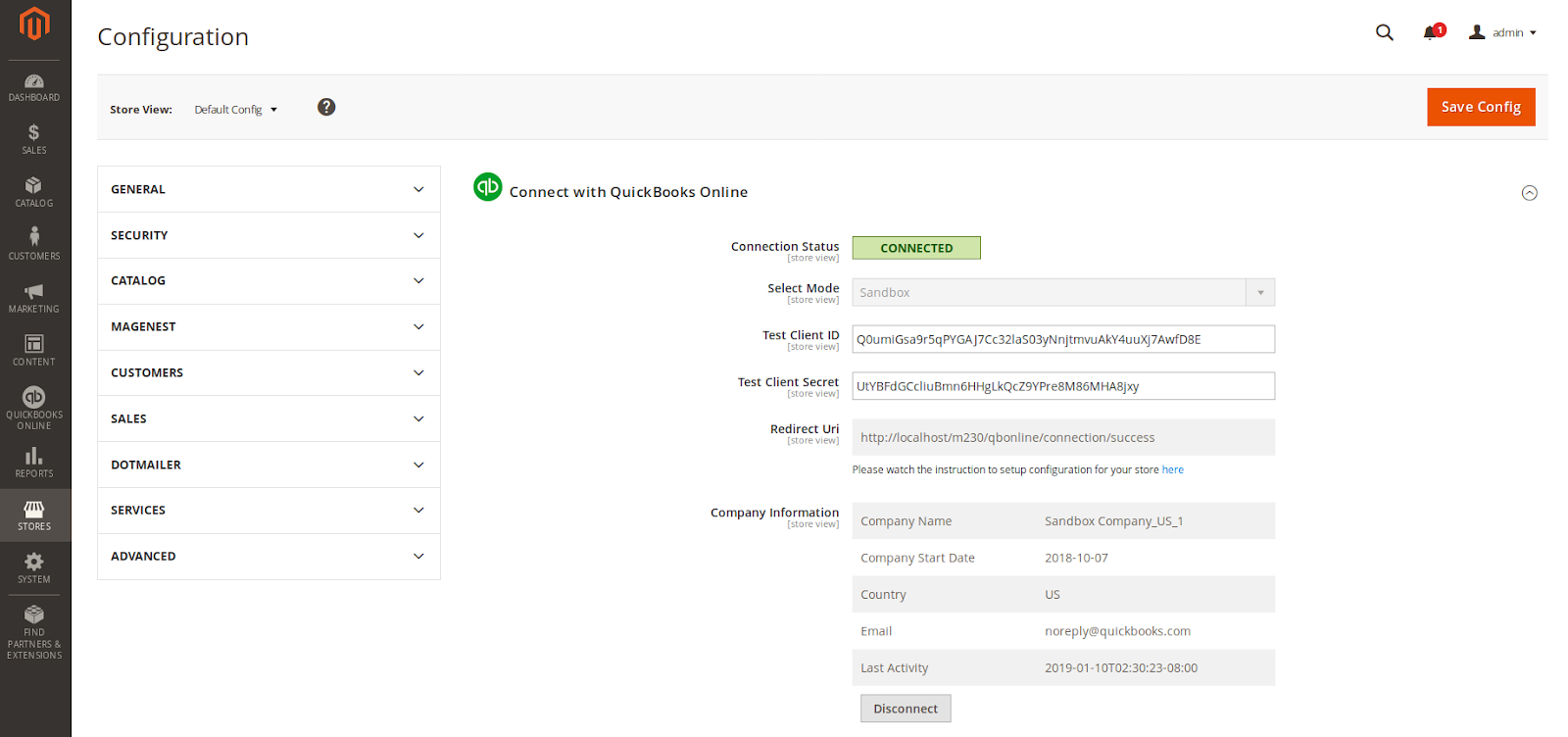Click the Redirect Uri field
This screenshot has height=737, width=1568.
(x=1063, y=437)
